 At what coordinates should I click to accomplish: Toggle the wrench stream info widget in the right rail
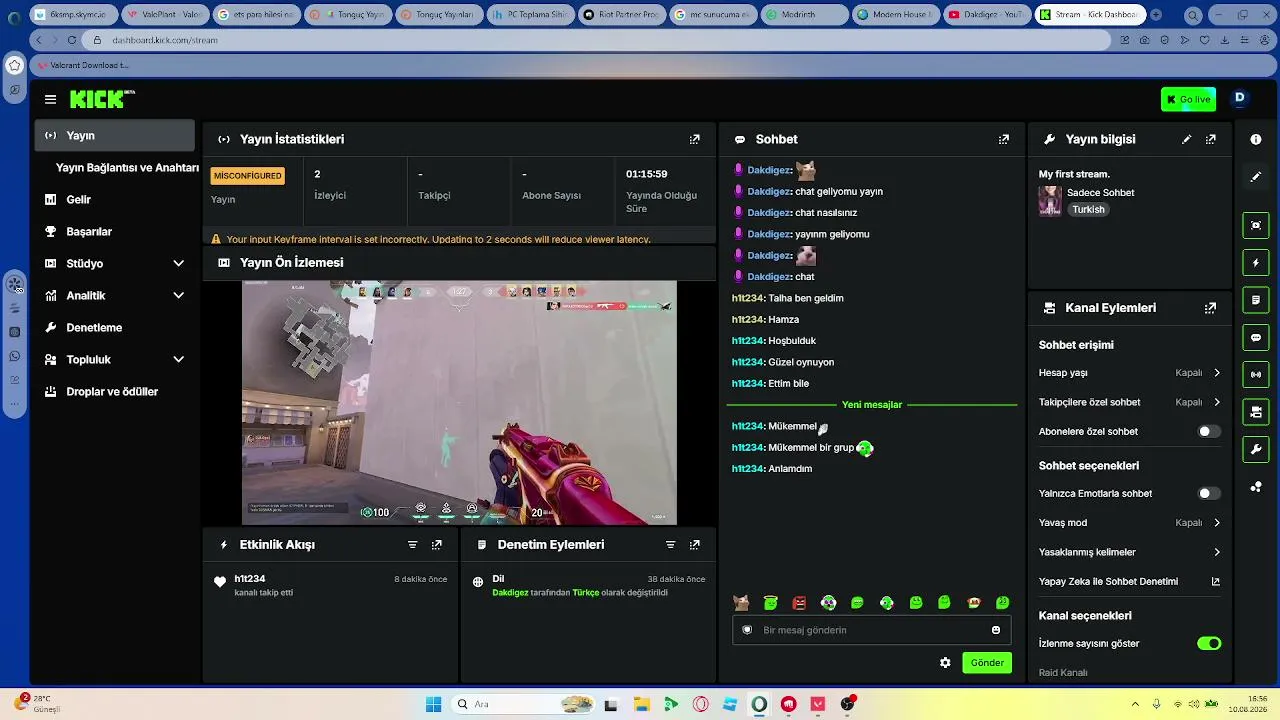coord(1256,449)
